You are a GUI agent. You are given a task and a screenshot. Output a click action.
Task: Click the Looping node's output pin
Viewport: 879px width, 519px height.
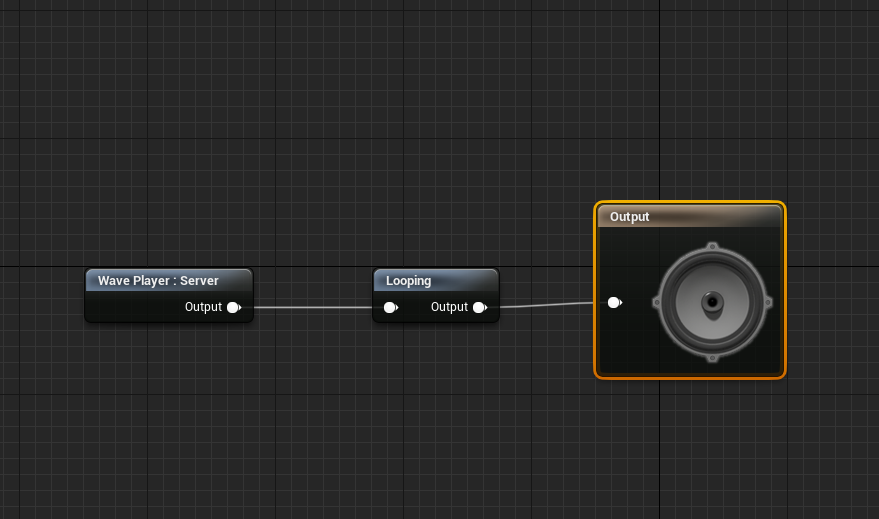coord(480,307)
